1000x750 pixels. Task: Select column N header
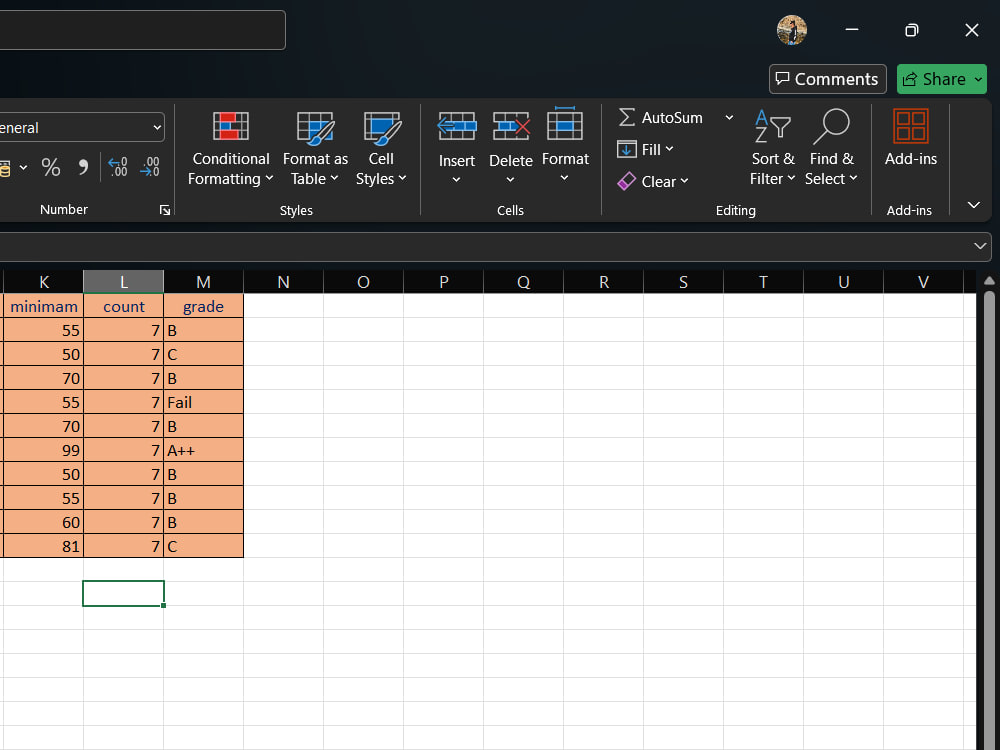(x=283, y=282)
